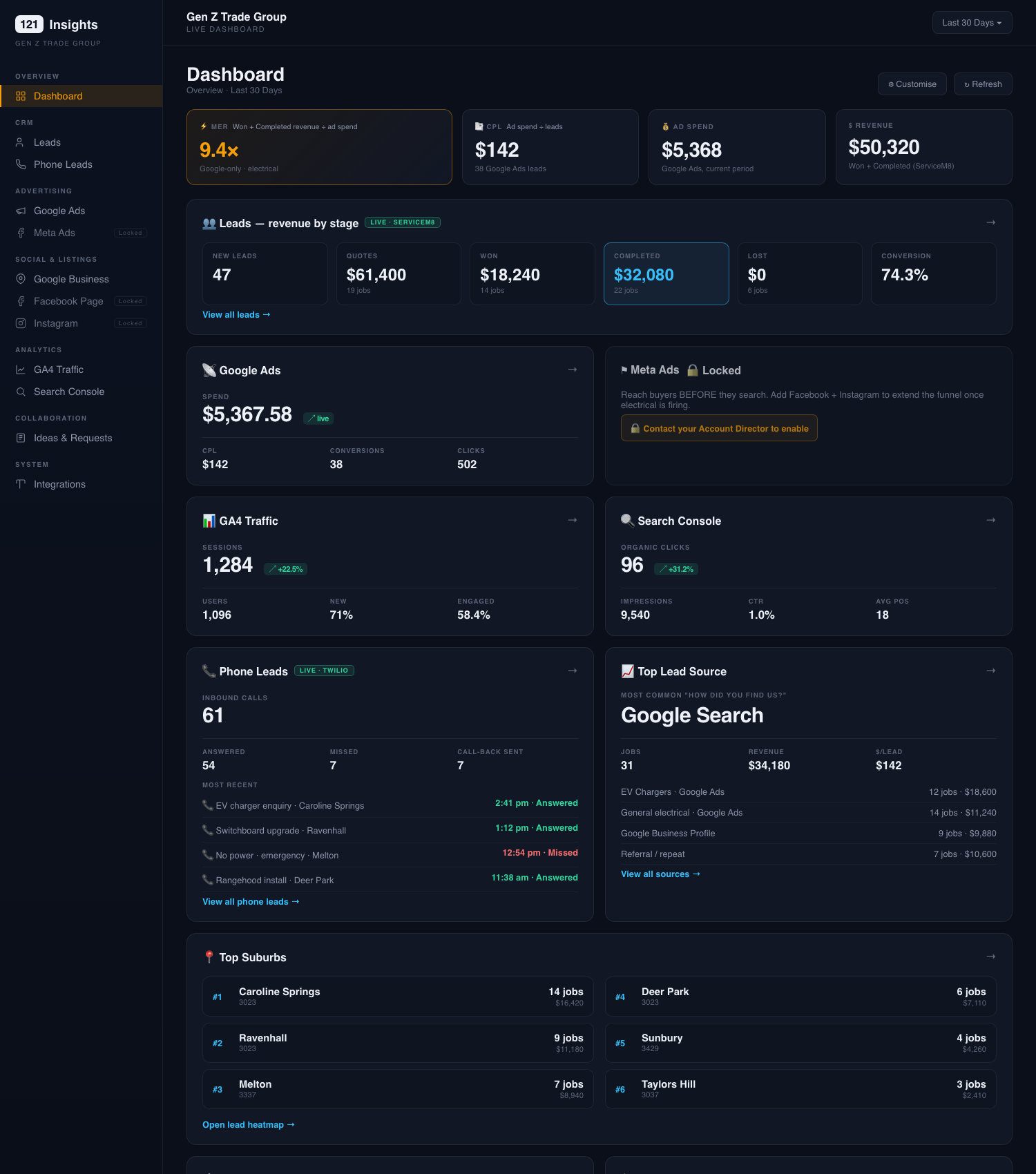Click the Customise button
The image size is (1036, 1174).
pos(912,84)
